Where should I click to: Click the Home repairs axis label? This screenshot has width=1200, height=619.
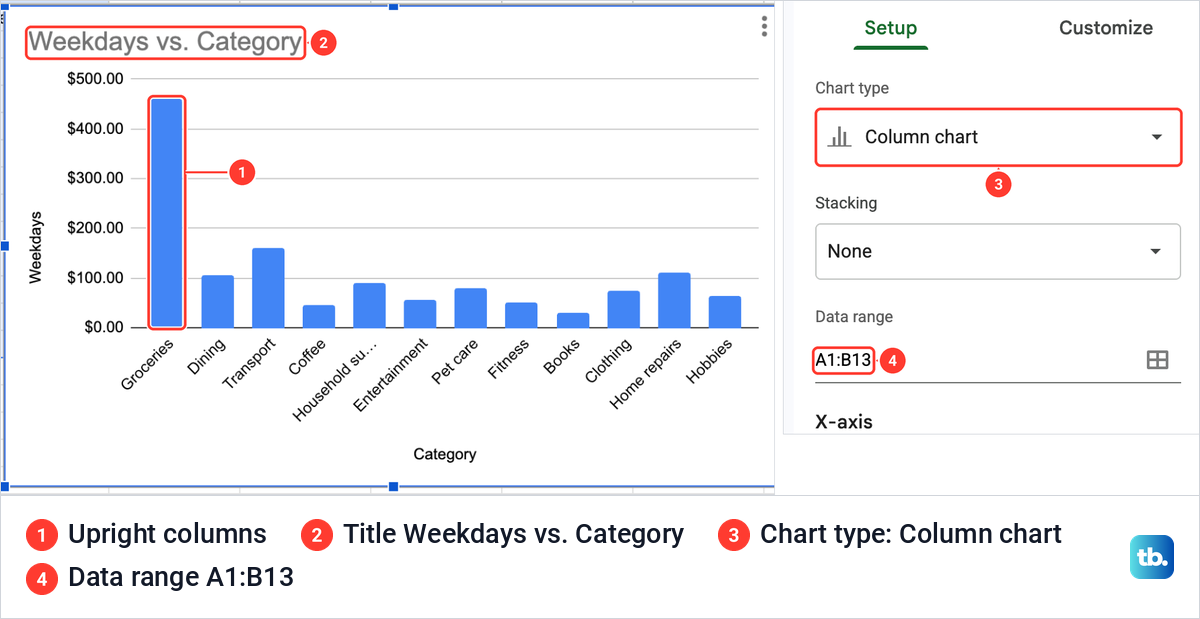pyautogui.click(x=647, y=375)
